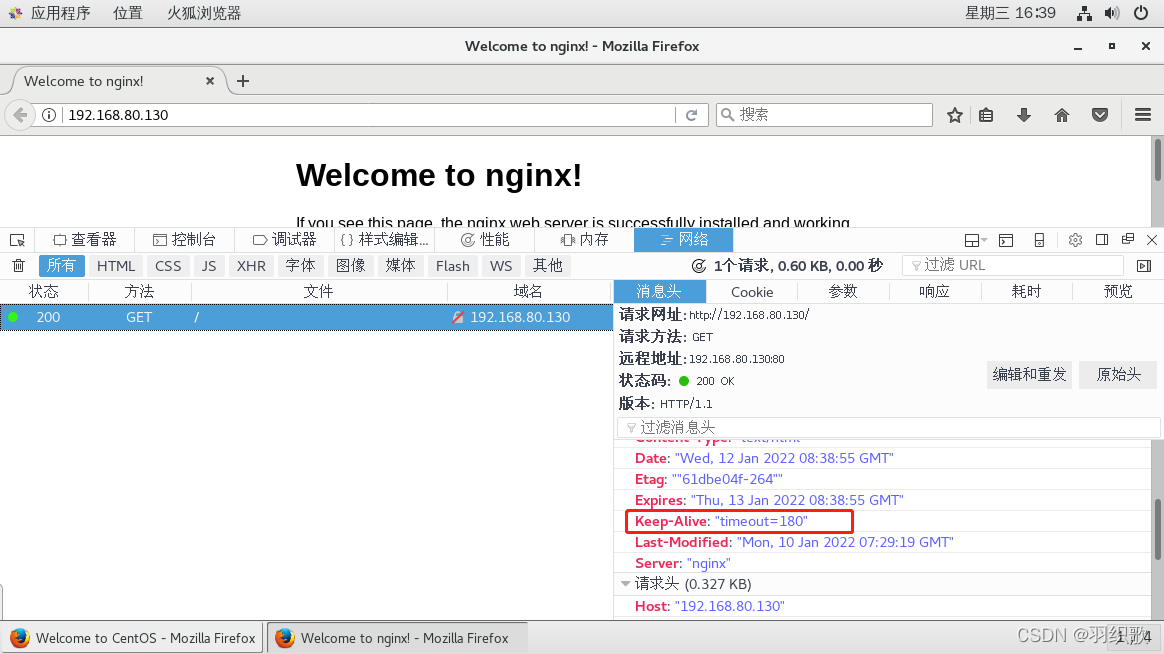Toggle the 字体 request filter
Viewport: 1164px width, 654px height.
click(x=301, y=266)
